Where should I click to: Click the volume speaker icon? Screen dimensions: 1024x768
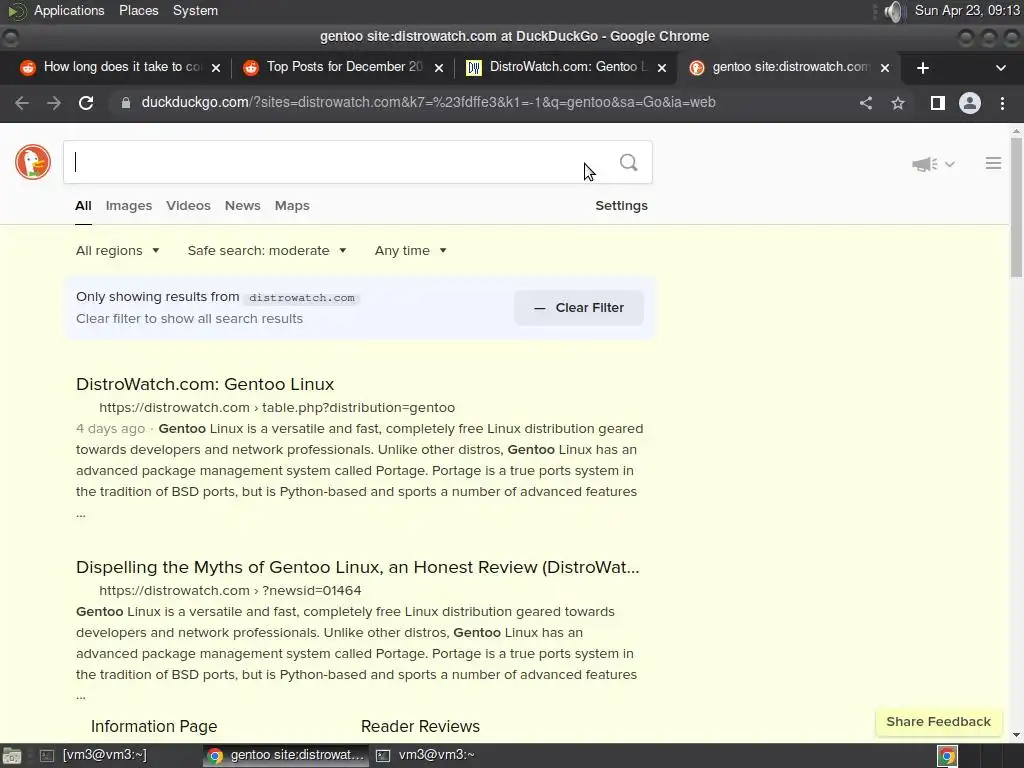(893, 11)
